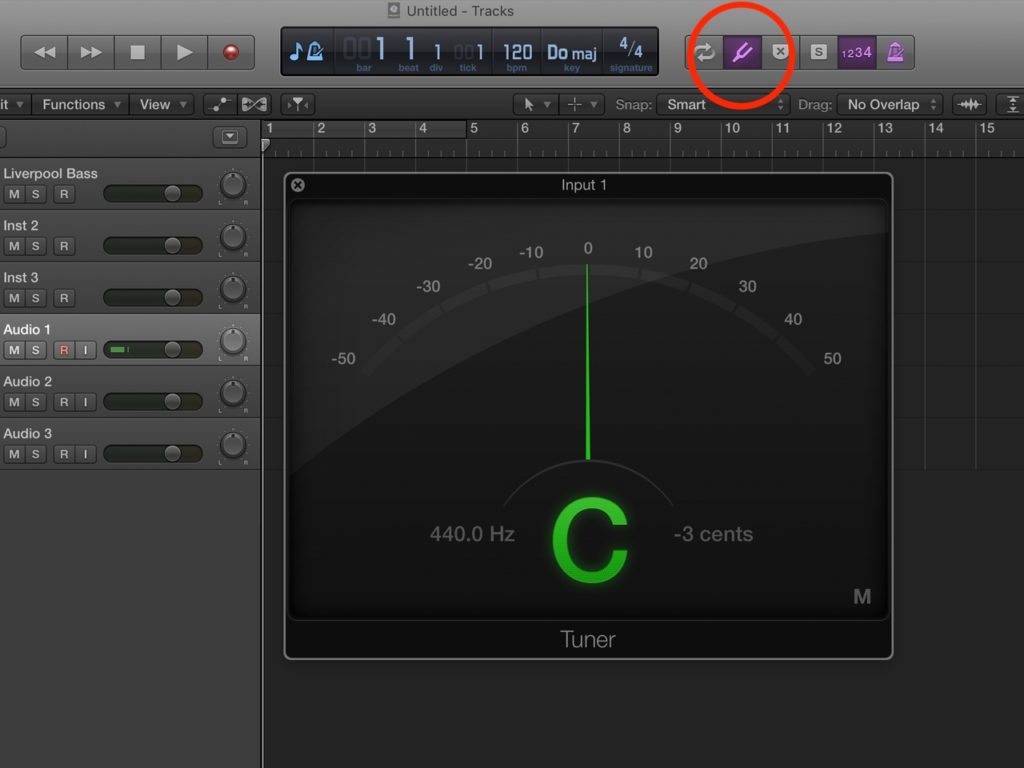Mute the Liverpool Bass track

(14, 193)
